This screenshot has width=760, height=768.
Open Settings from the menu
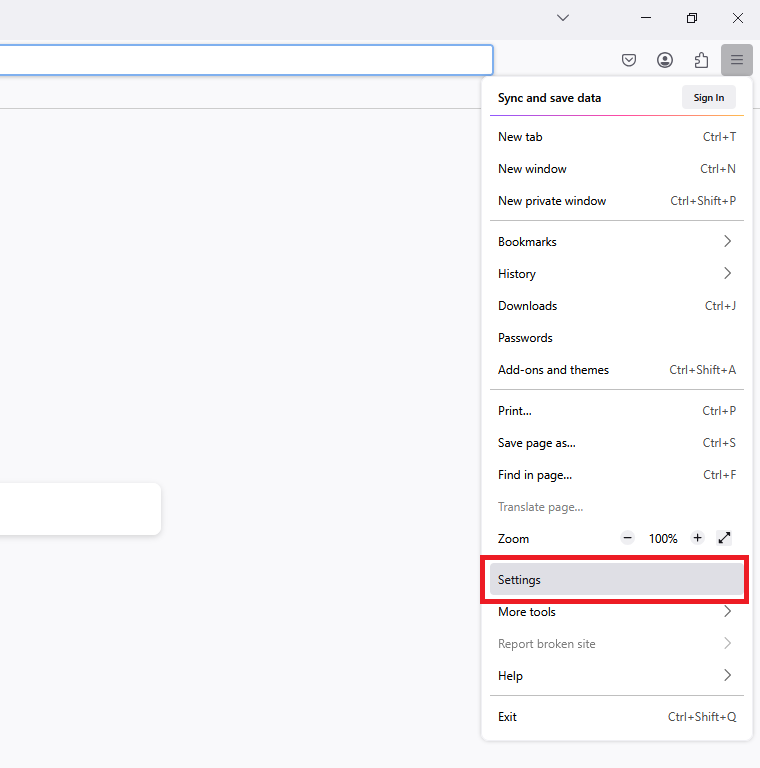pos(616,580)
